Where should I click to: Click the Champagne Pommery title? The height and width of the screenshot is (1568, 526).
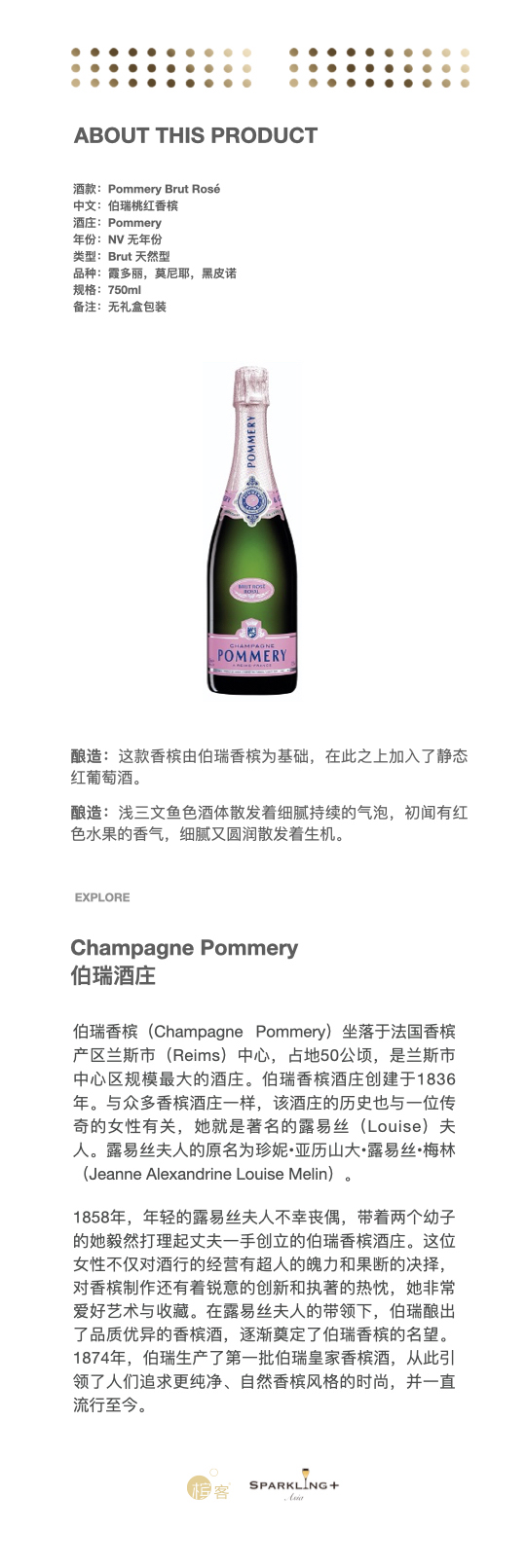pyautogui.click(x=184, y=948)
